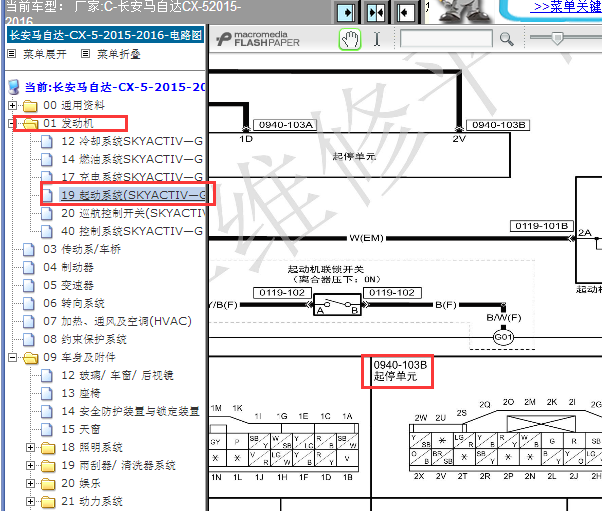Open 17 充电系统SKYACTIV-G diagram
The height and width of the screenshot is (511, 602).
[132, 177]
